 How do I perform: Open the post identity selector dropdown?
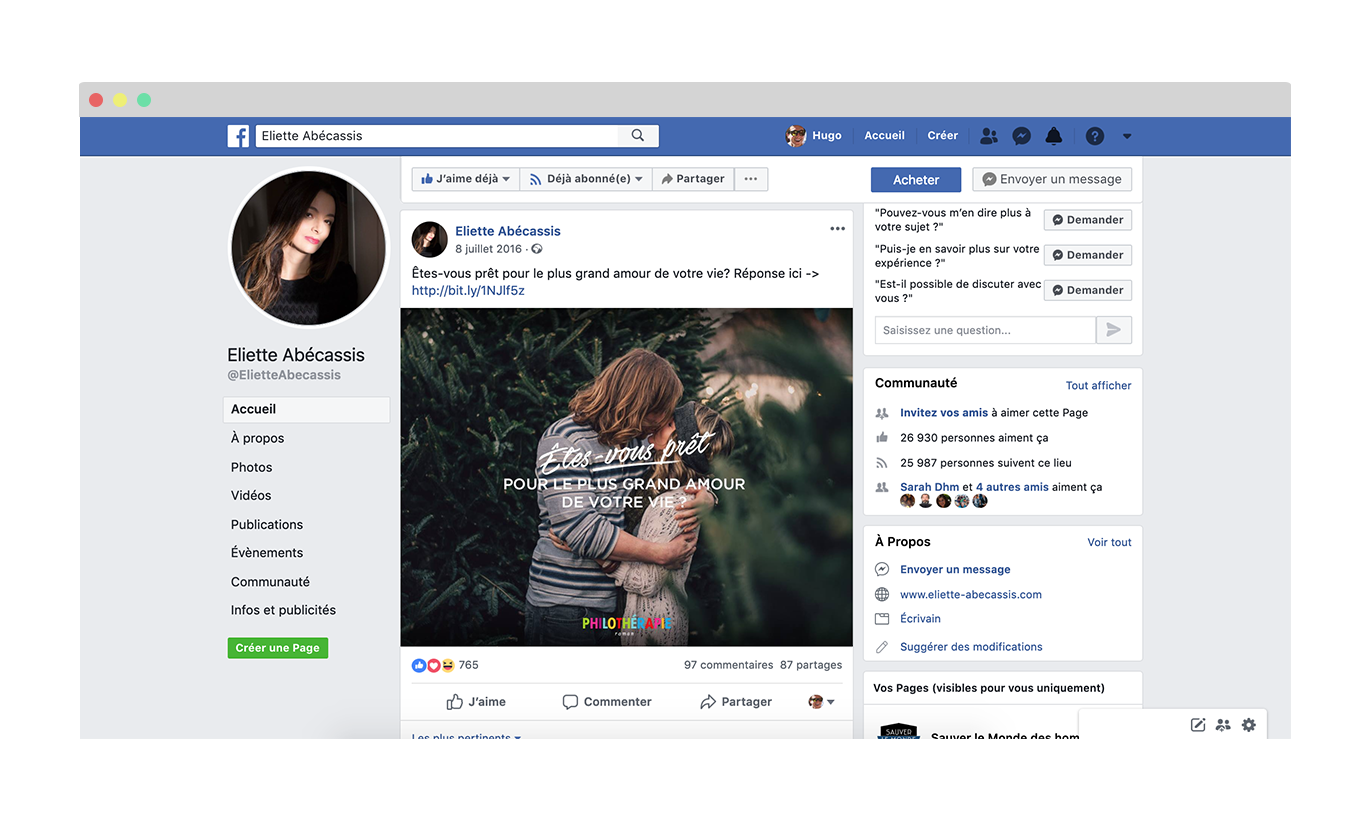point(821,702)
